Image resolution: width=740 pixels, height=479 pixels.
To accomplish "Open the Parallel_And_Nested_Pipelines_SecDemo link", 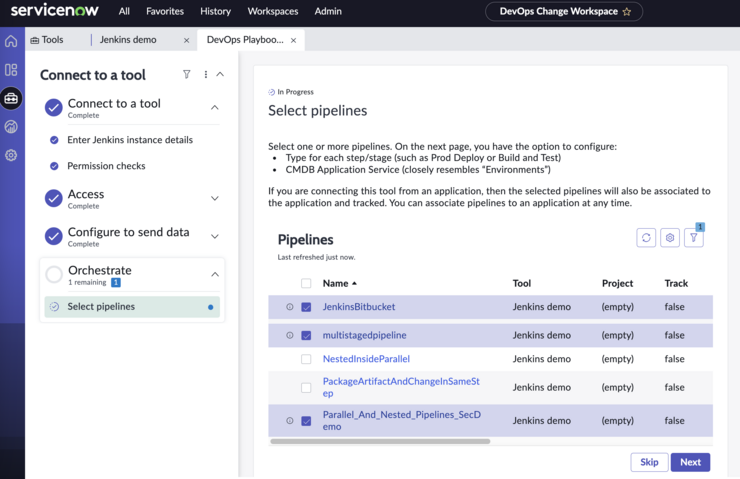I will point(402,420).
